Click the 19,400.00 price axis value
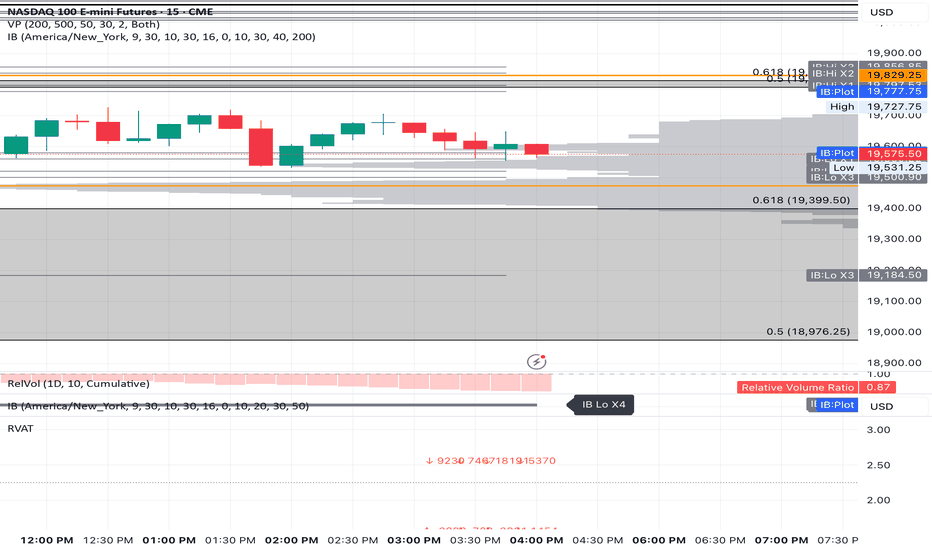The width and height of the screenshot is (932, 550). click(894, 208)
